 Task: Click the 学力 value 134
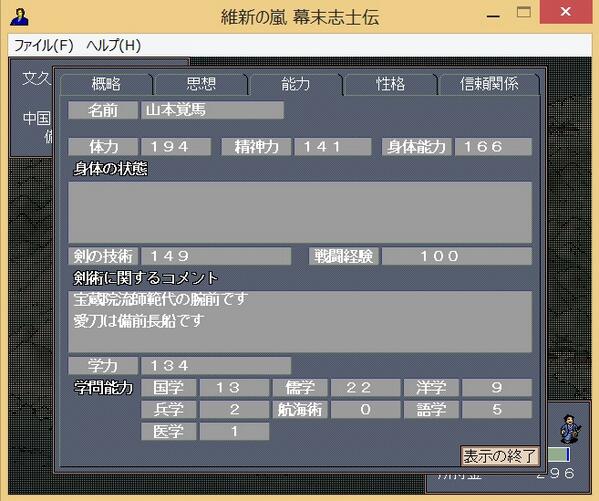(x=216, y=366)
